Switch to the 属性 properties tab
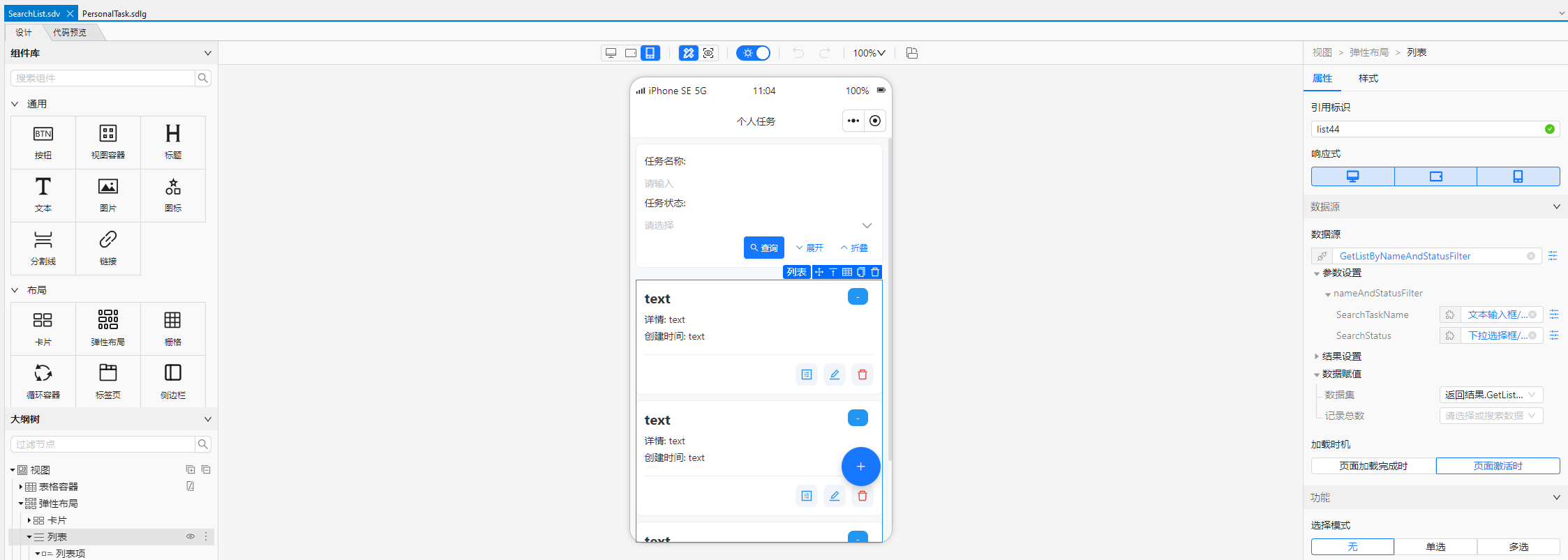The width and height of the screenshot is (1568, 560). coord(1322,78)
